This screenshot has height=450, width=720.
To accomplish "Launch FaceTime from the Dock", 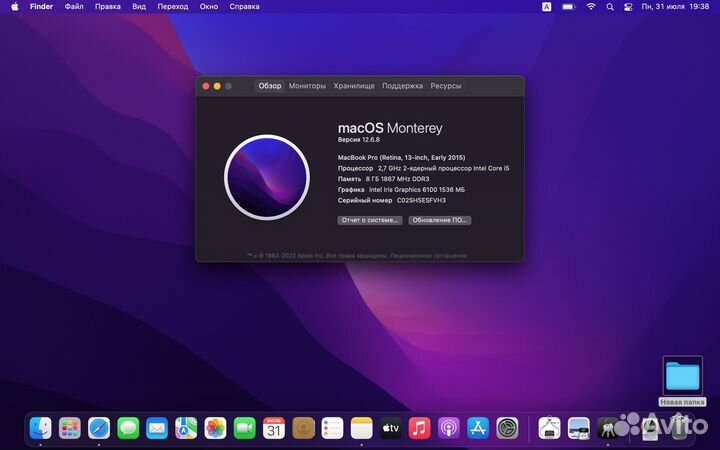I will 245,428.
